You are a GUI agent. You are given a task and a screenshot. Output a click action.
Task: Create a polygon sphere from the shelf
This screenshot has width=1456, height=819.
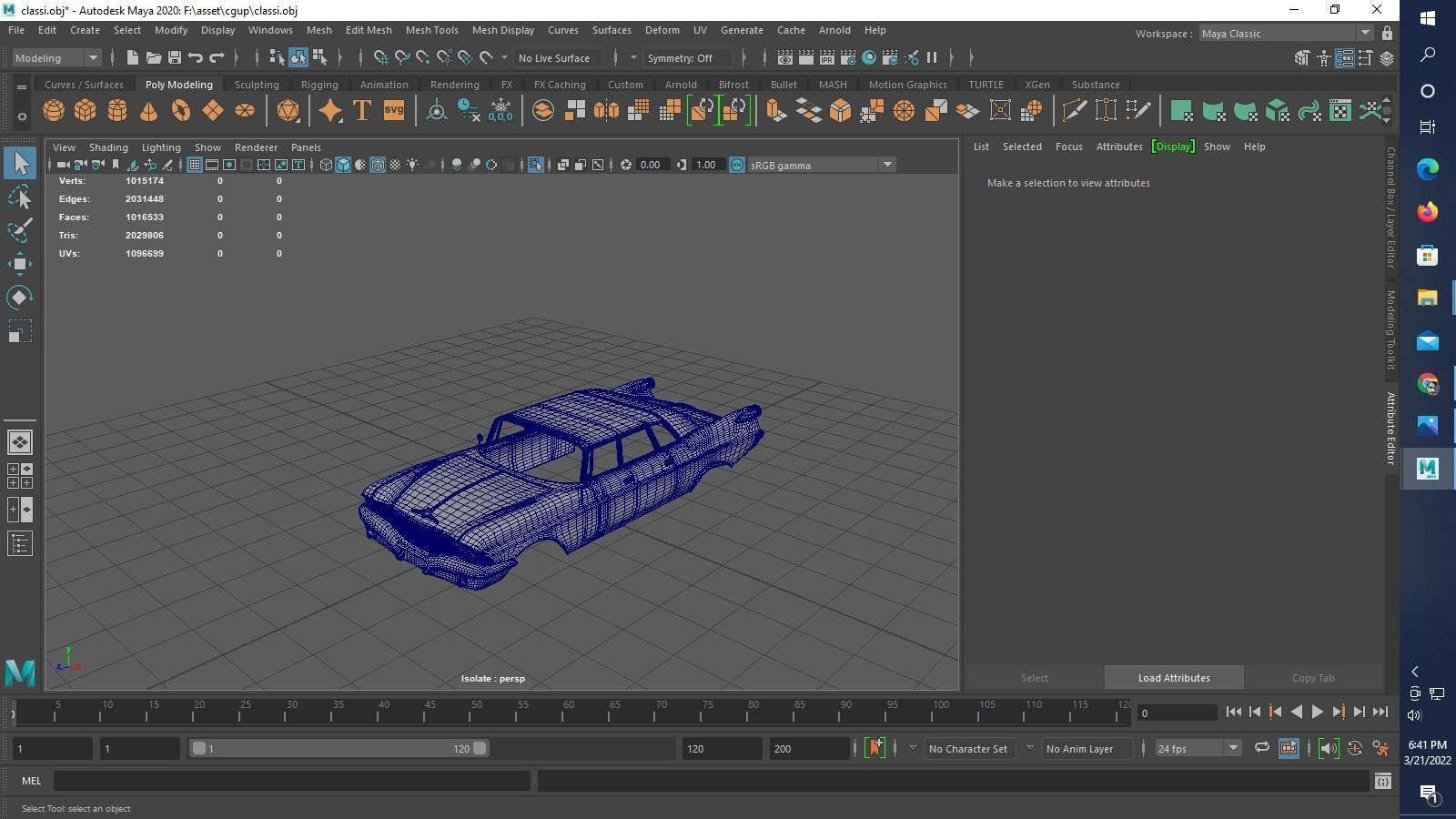(54, 110)
